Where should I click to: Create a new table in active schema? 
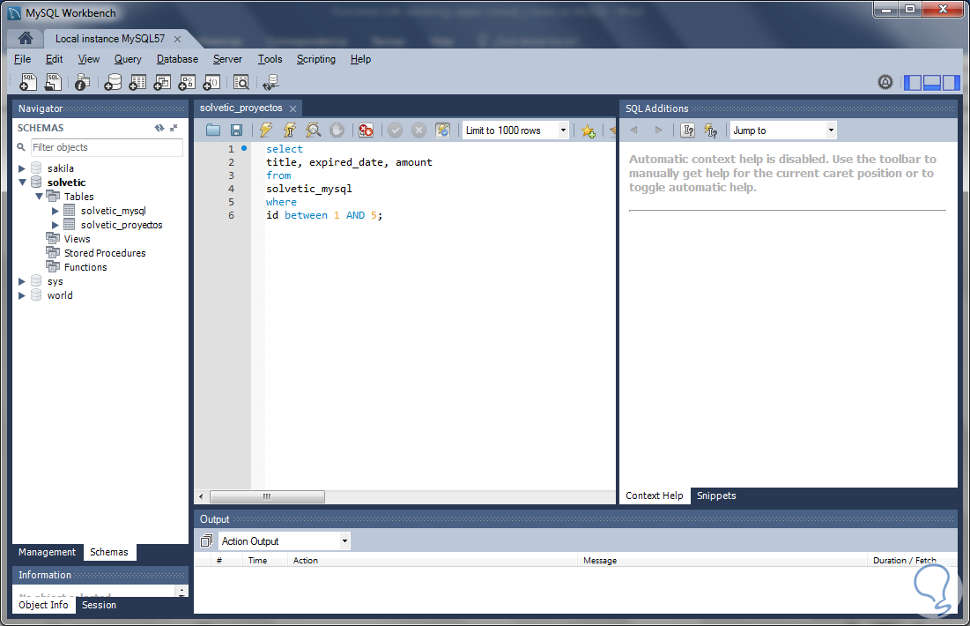pyautogui.click(x=137, y=82)
